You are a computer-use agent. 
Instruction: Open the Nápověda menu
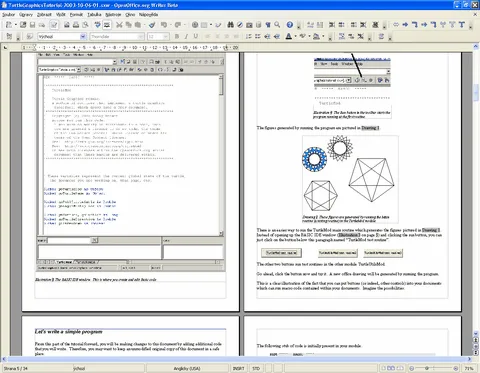click(148, 14)
